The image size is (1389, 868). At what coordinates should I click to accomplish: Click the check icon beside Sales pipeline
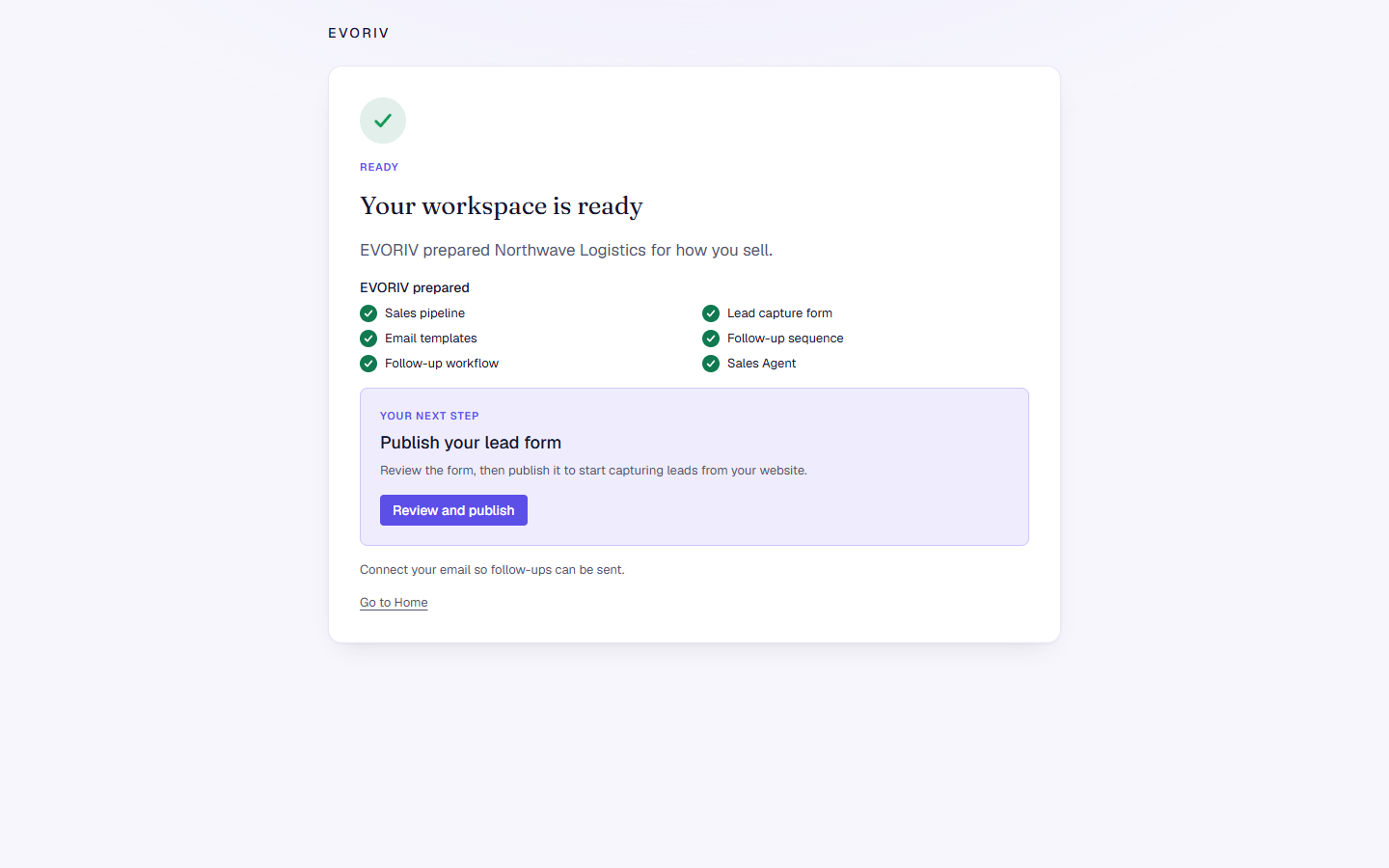[368, 313]
